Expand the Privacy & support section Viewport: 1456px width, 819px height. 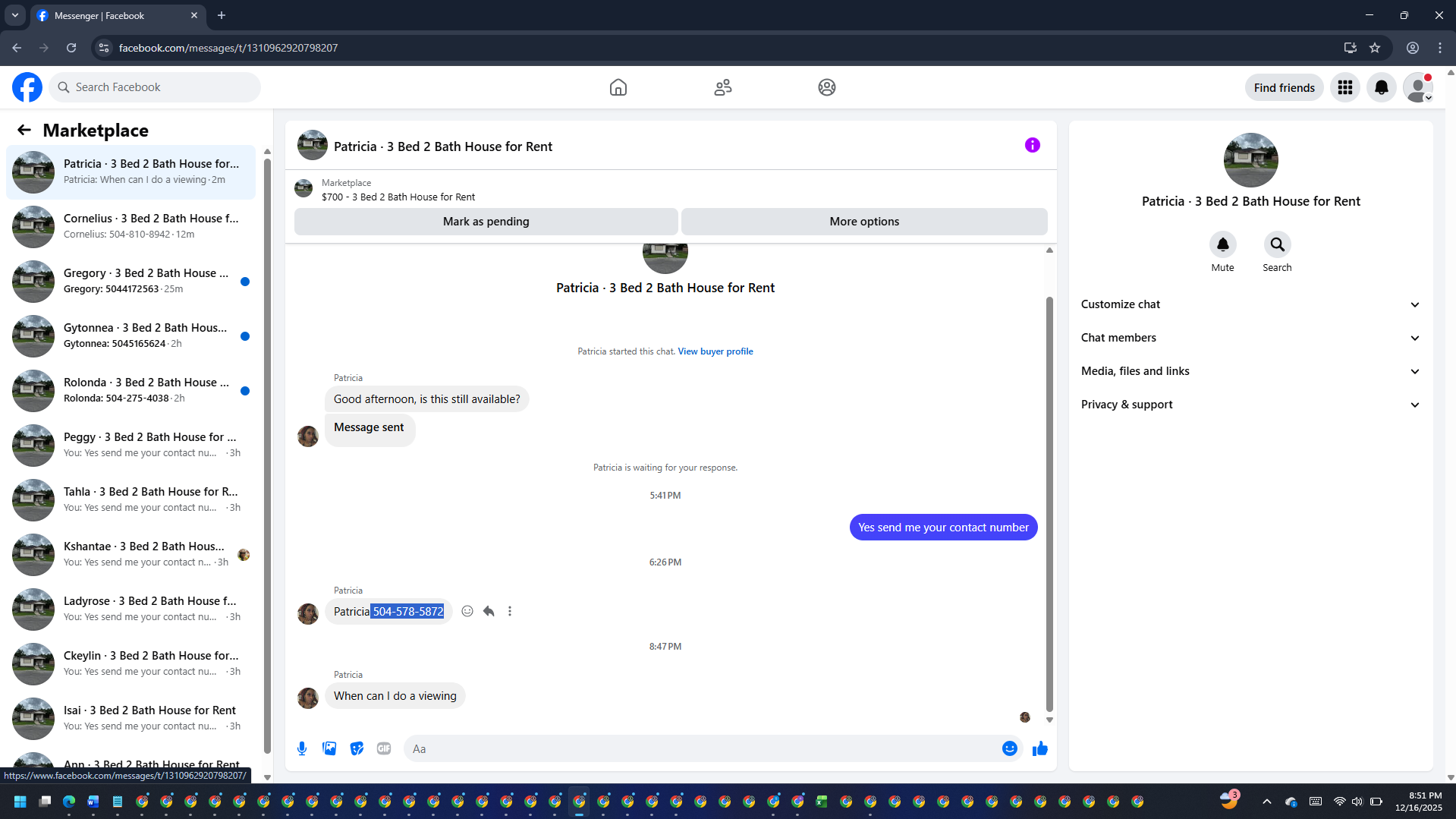(1250, 405)
